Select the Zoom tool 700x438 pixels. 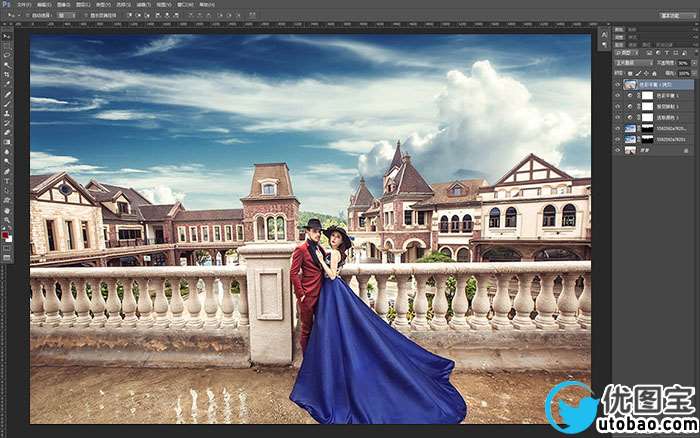pos(6,220)
